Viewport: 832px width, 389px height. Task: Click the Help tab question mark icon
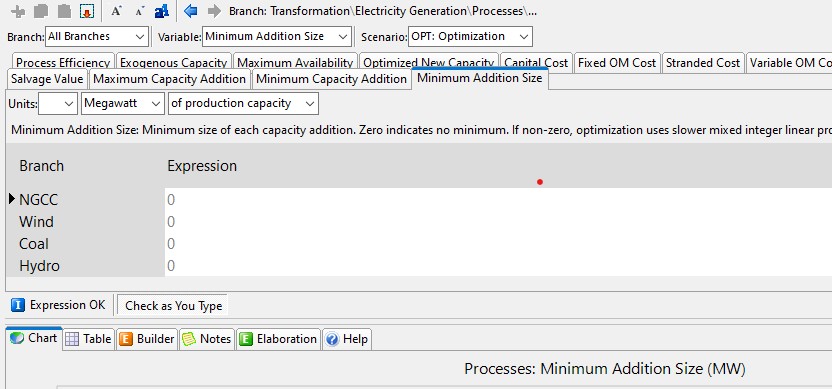(x=332, y=339)
